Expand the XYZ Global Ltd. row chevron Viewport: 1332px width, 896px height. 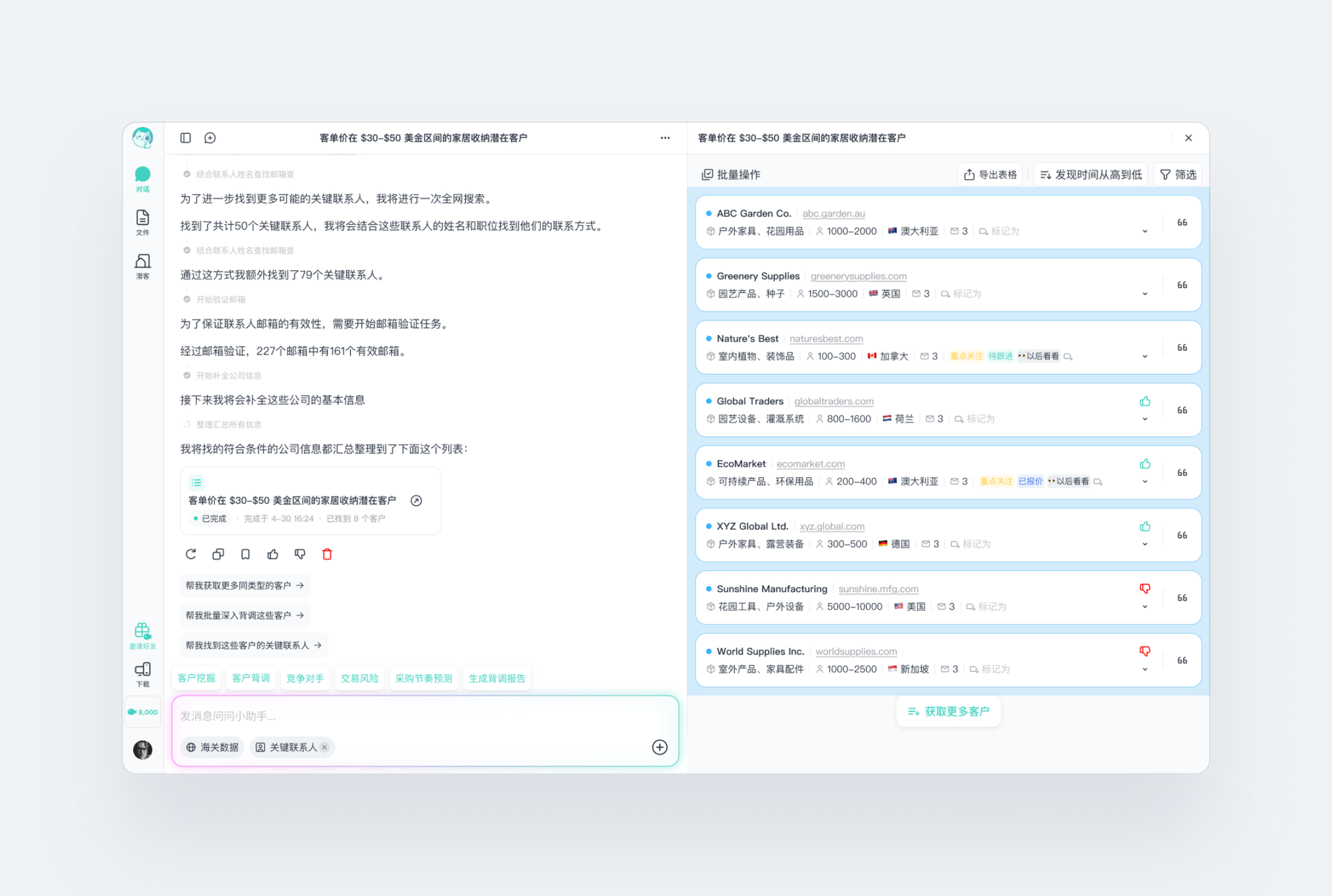pos(1145,545)
